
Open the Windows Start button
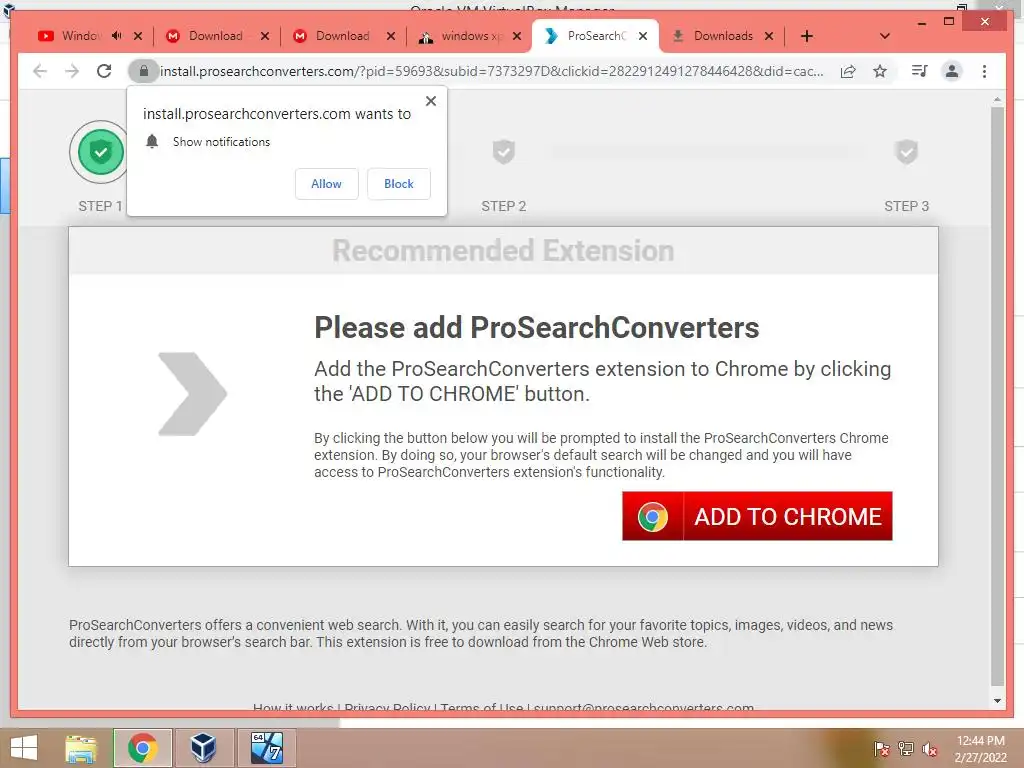[24, 748]
